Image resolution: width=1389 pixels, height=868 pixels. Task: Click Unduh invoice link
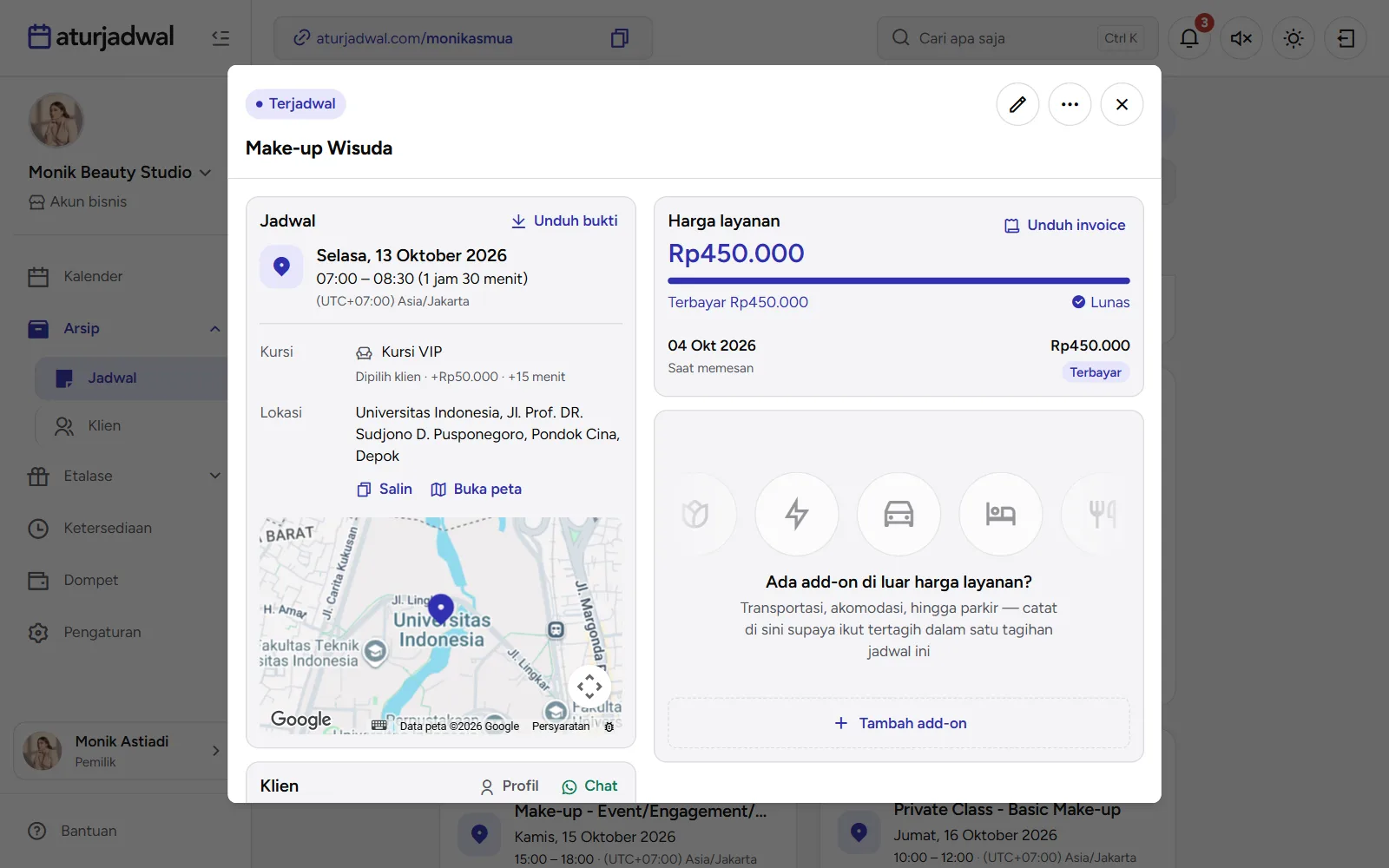point(1064,225)
